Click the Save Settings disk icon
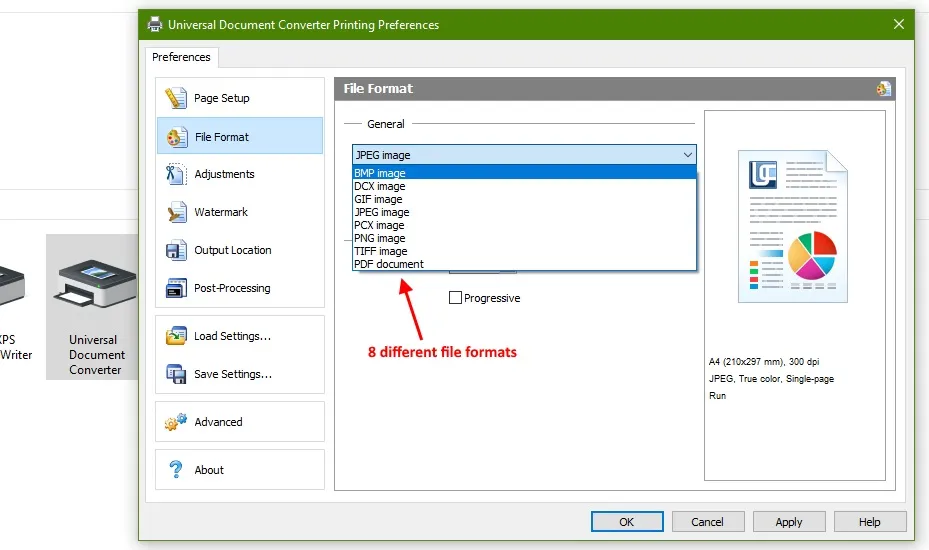 pyautogui.click(x=176, y=374)
